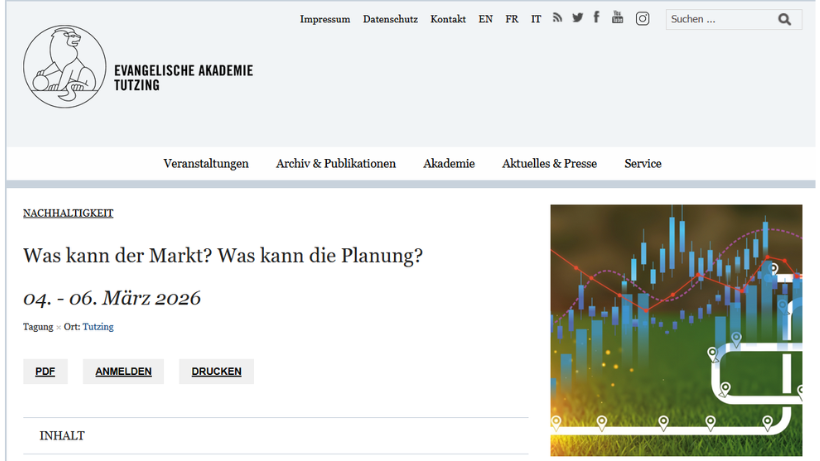
Task: Open the Service menu item
Action: (x=643, y=164)
